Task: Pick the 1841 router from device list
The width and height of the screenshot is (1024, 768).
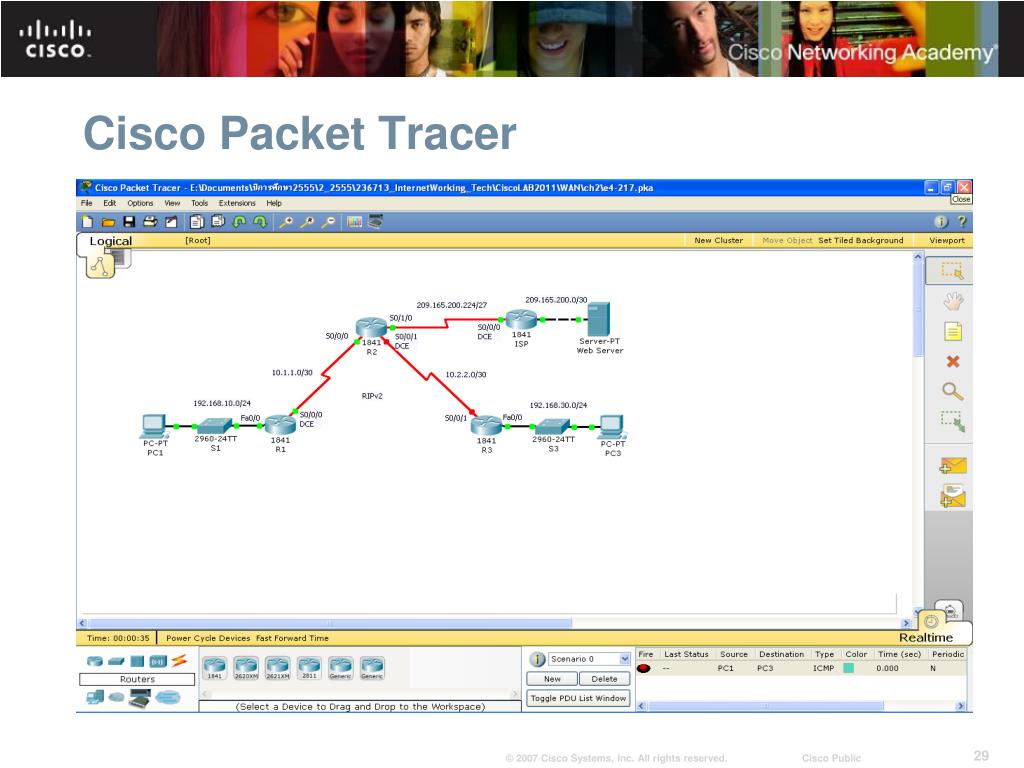Action: (x=215, y=668)
